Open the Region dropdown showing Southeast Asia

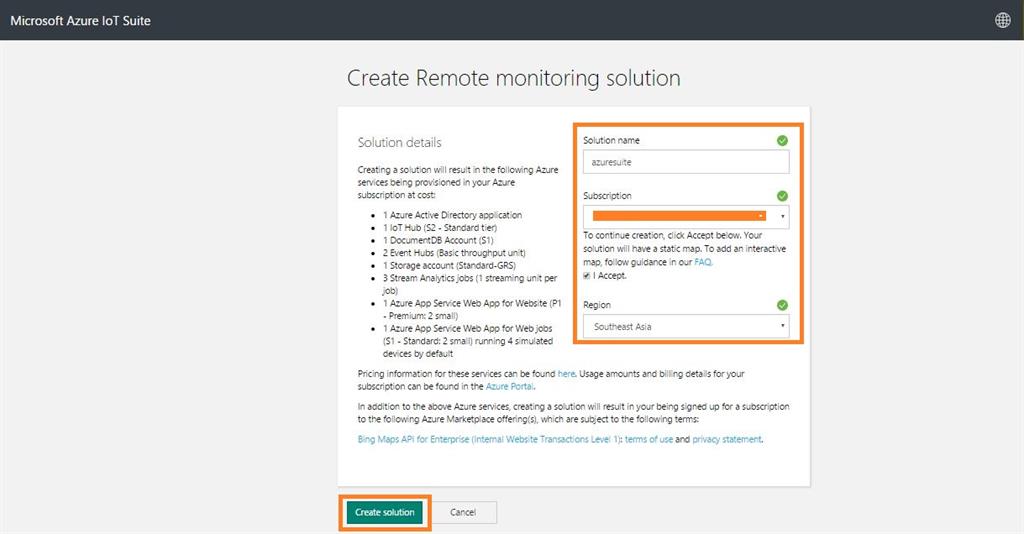point(686,326)
